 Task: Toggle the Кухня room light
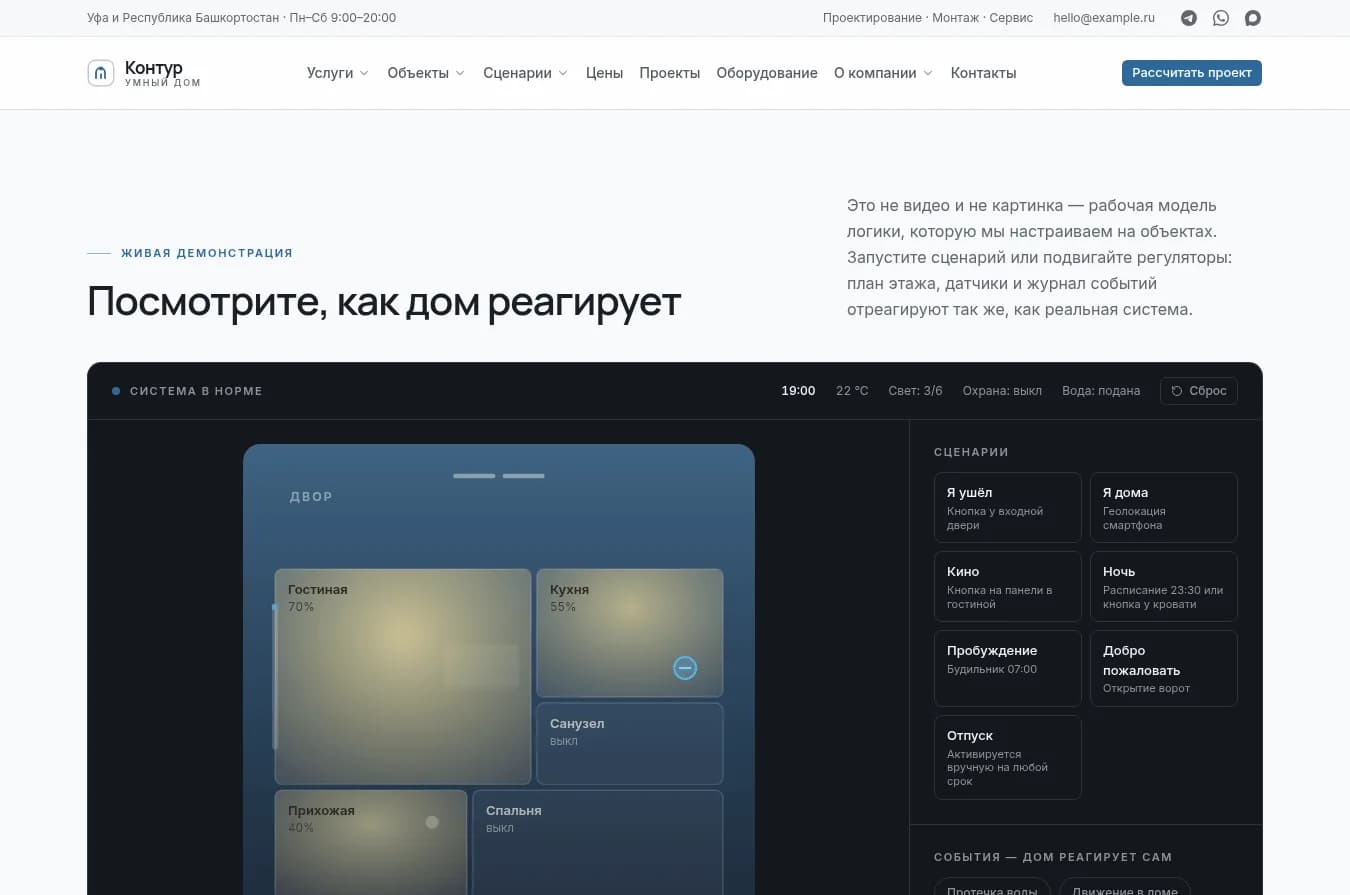point(630,633)
